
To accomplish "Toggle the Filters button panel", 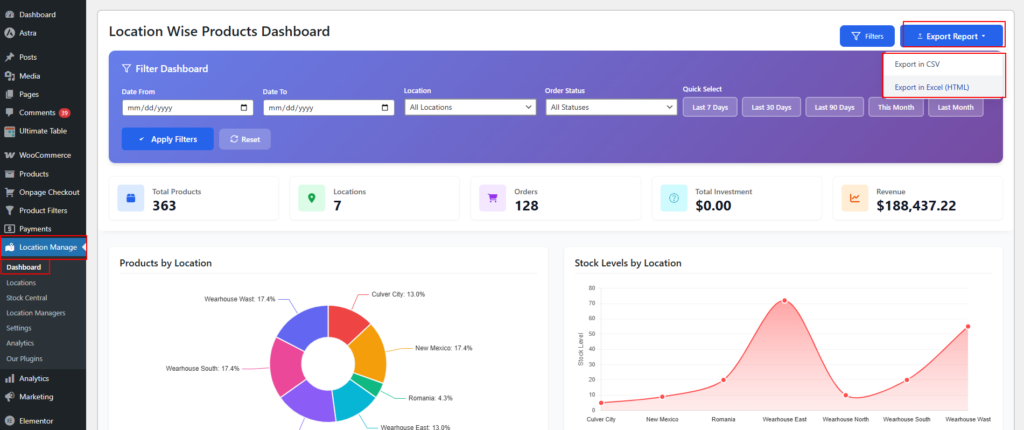I will pos(867,36).
